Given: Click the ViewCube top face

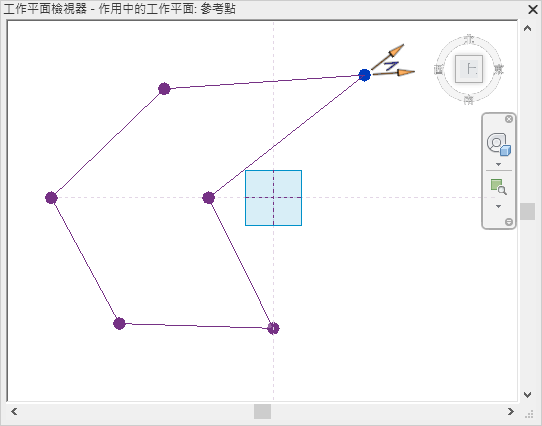Looking at the screenshot, I should coord(469,69).
